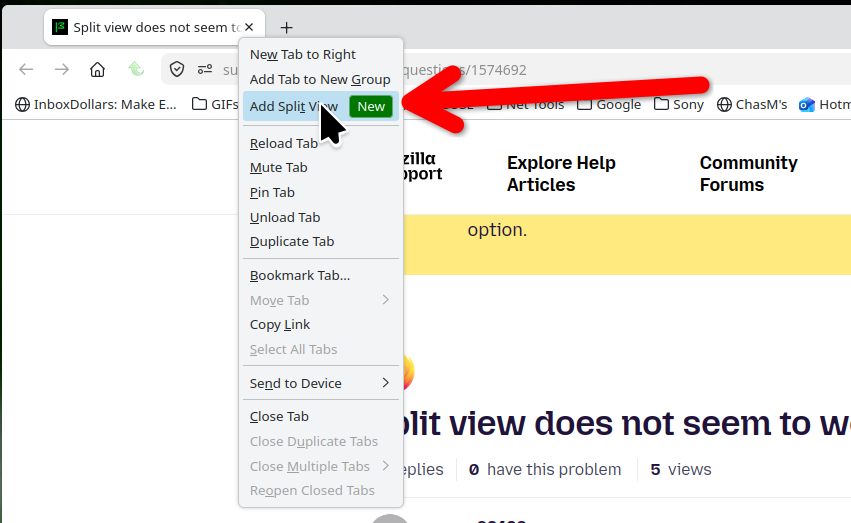Open InboxDollars bookmark
The width and height of the screenshot is (851, 523).
(x=96, y=104)
